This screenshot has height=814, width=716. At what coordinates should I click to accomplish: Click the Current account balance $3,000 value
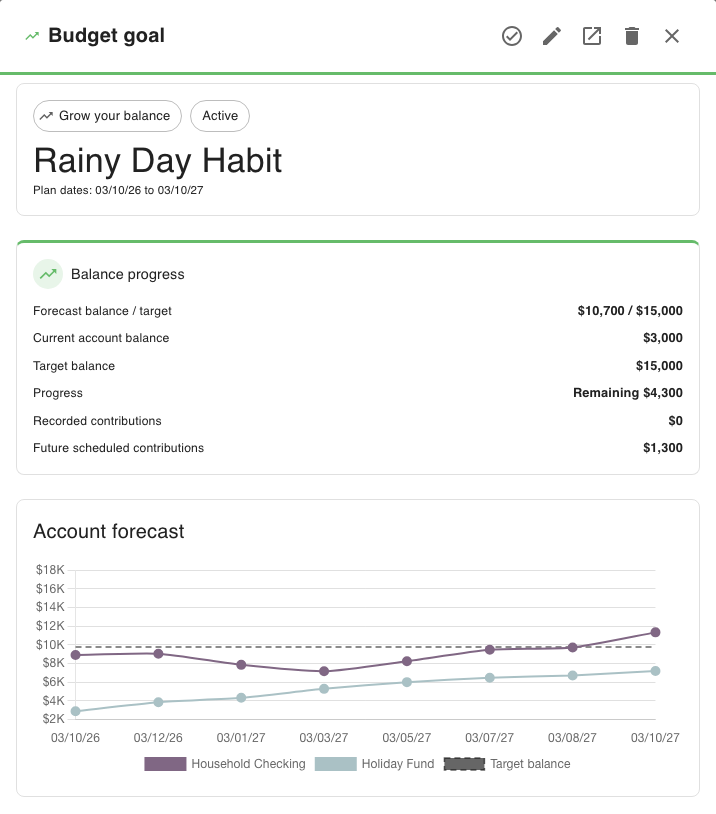pyautogui.click(x=663, y=338)
